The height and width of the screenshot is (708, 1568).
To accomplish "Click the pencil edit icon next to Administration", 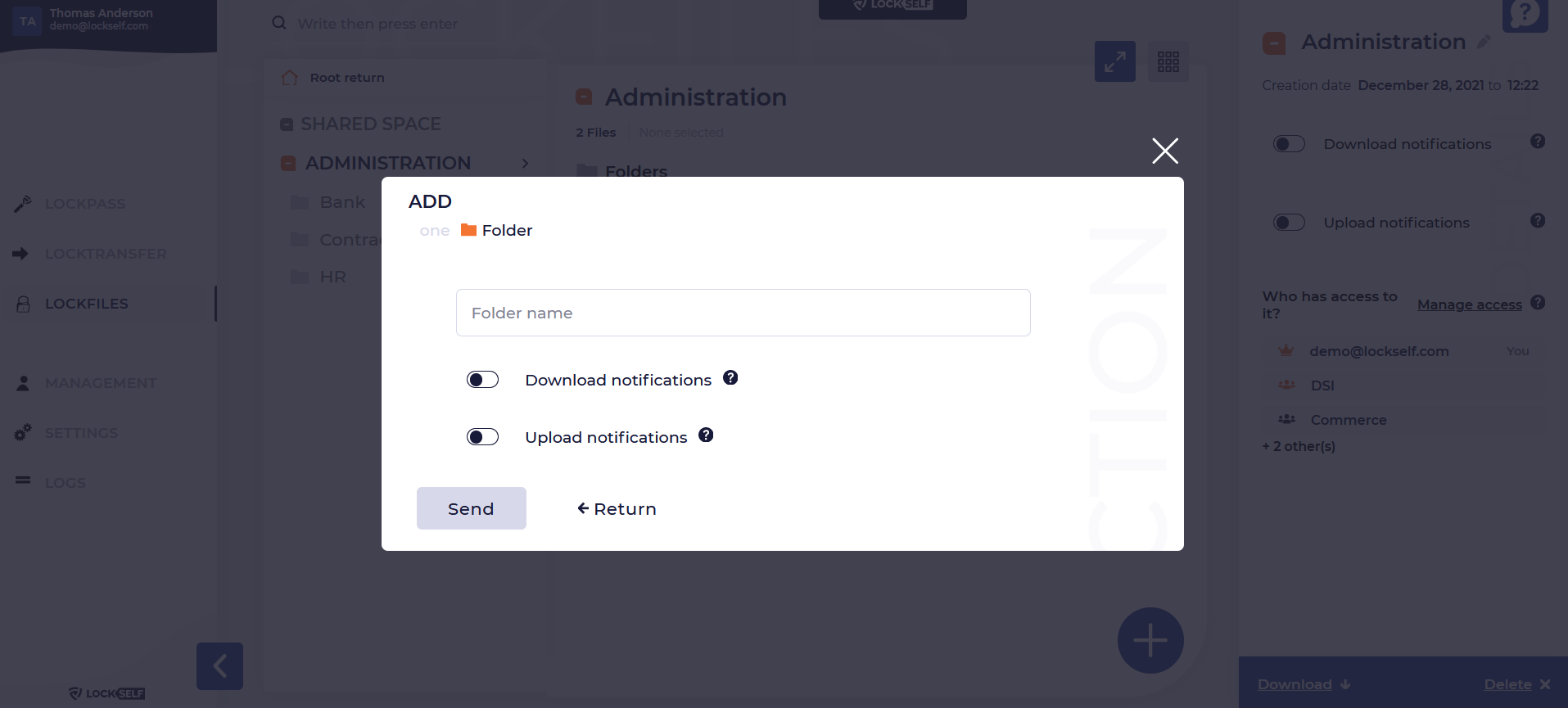I will (1484, 42).
